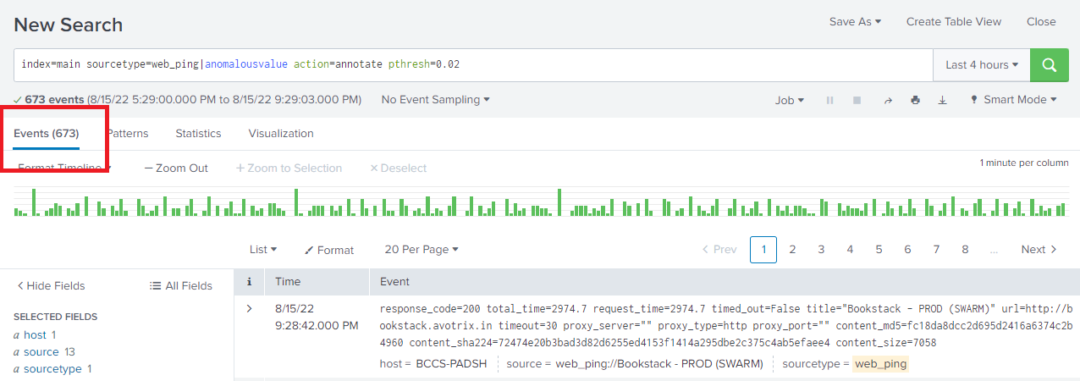Viewport: 1080px width, 381px height.
Task: Click Zoom Out on timeline
Action: pyautogui.click(x=176, y=168)
